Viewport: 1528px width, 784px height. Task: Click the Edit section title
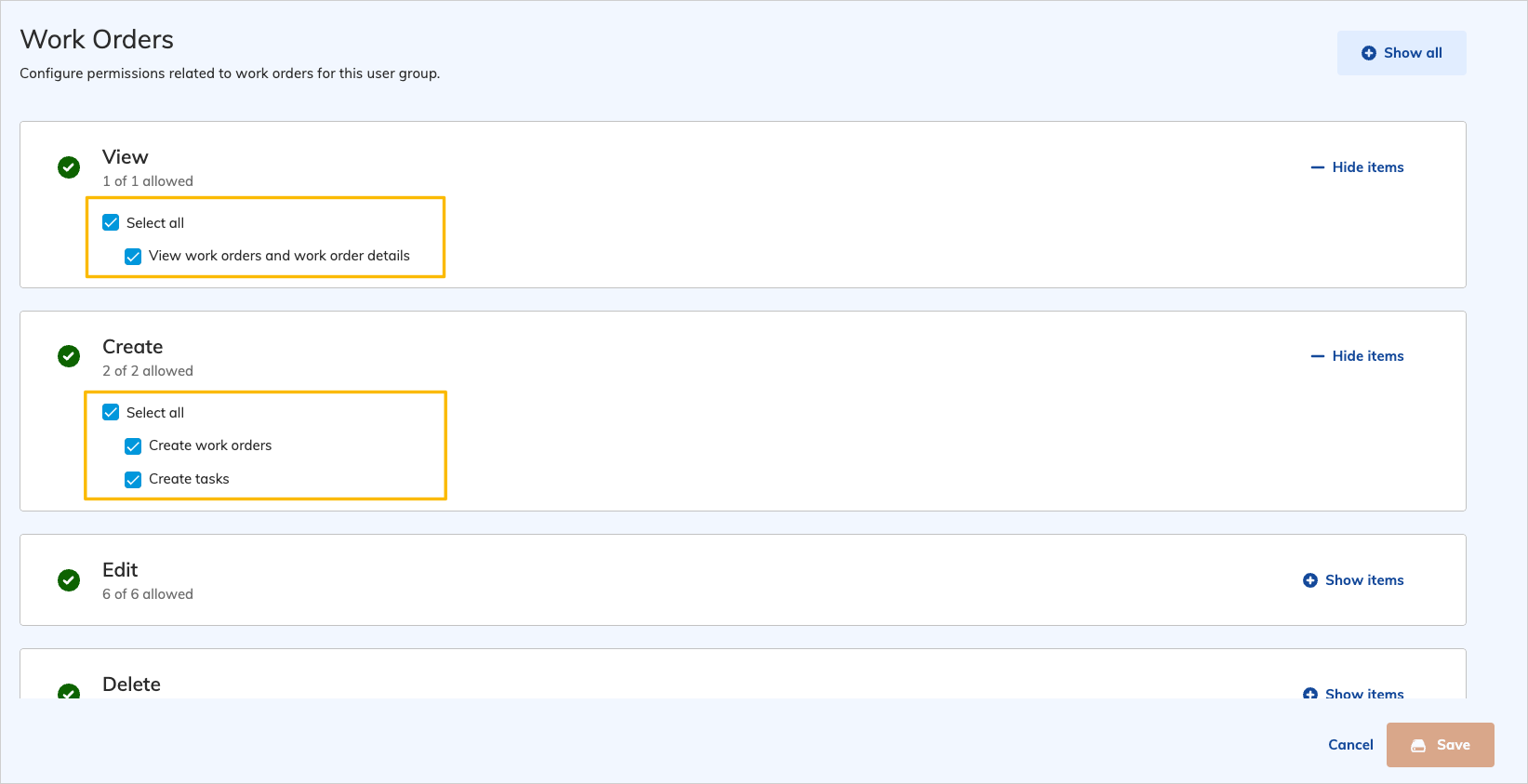coord(120,570)
